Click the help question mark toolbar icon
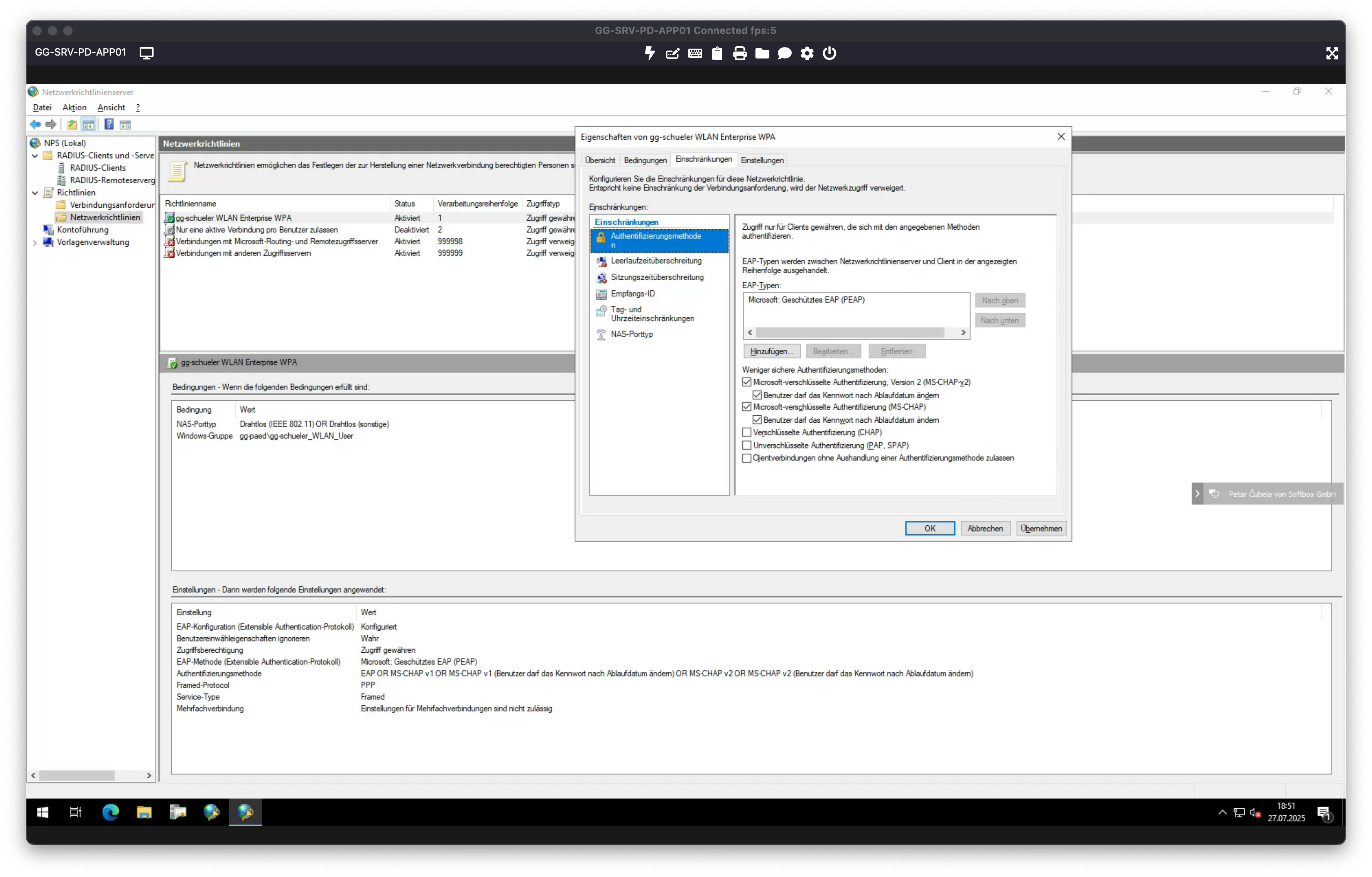 pyautogui.click(x=109, y=124)
